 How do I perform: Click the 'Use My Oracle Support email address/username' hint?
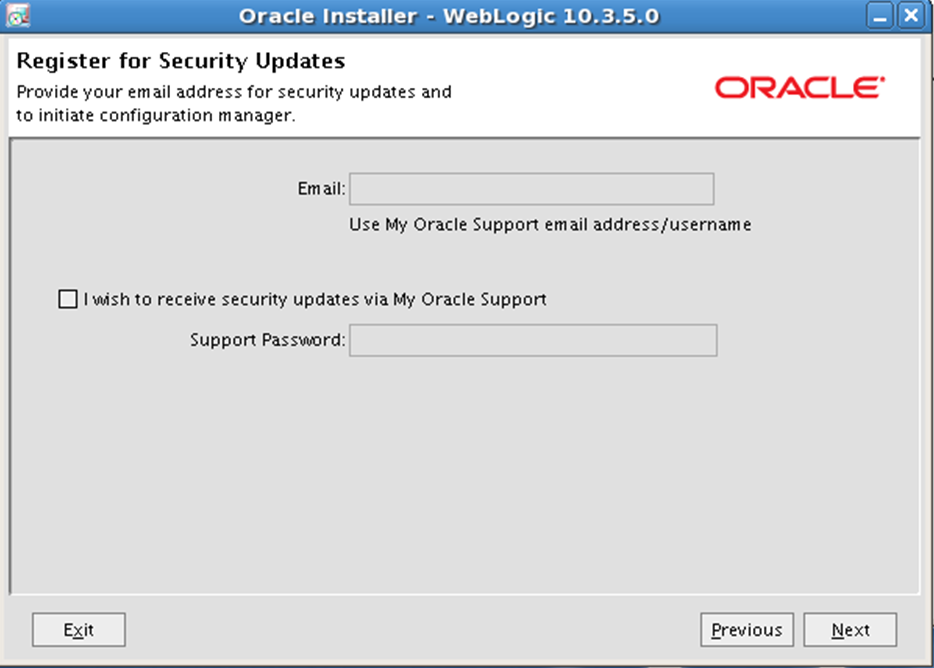[550, 225]
